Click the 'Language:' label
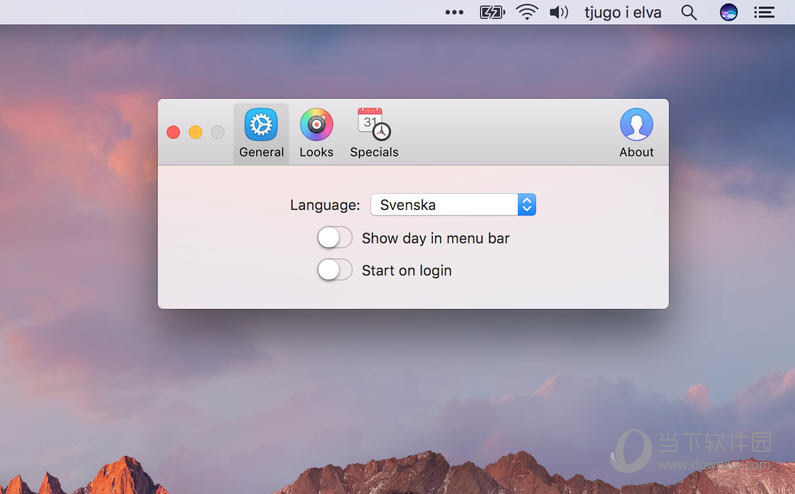Image resolution: width=795 pixels, height=494 pixels. pyautogui.click(x=325, y=205)
